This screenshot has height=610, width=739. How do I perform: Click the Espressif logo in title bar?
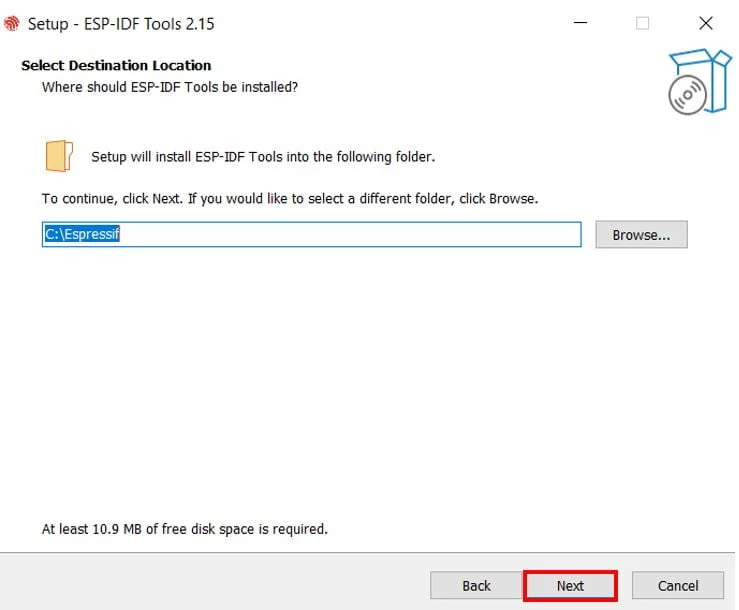(x=12, y=23)
